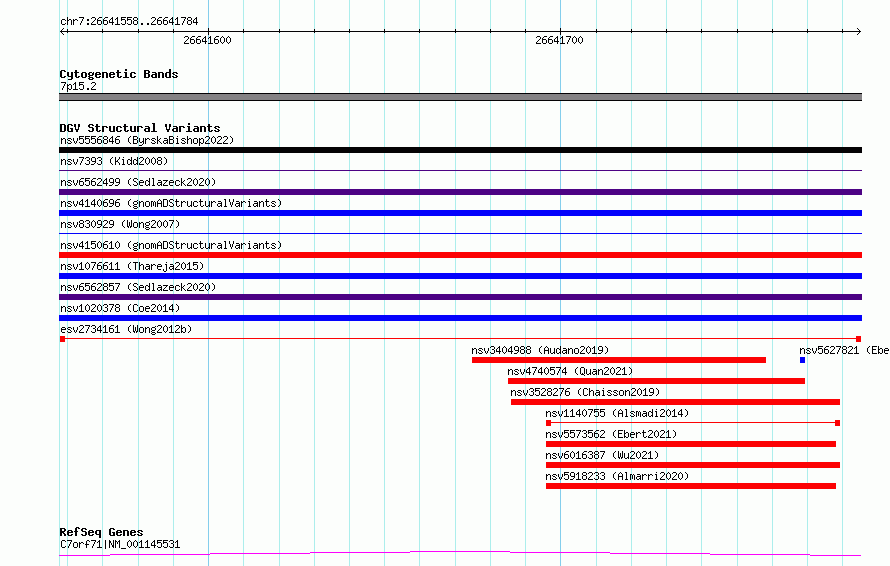Click label nsv830929 (Wong2007)
Screen dimensions: 890x566
pyautogui.click(x=120, y=224)
